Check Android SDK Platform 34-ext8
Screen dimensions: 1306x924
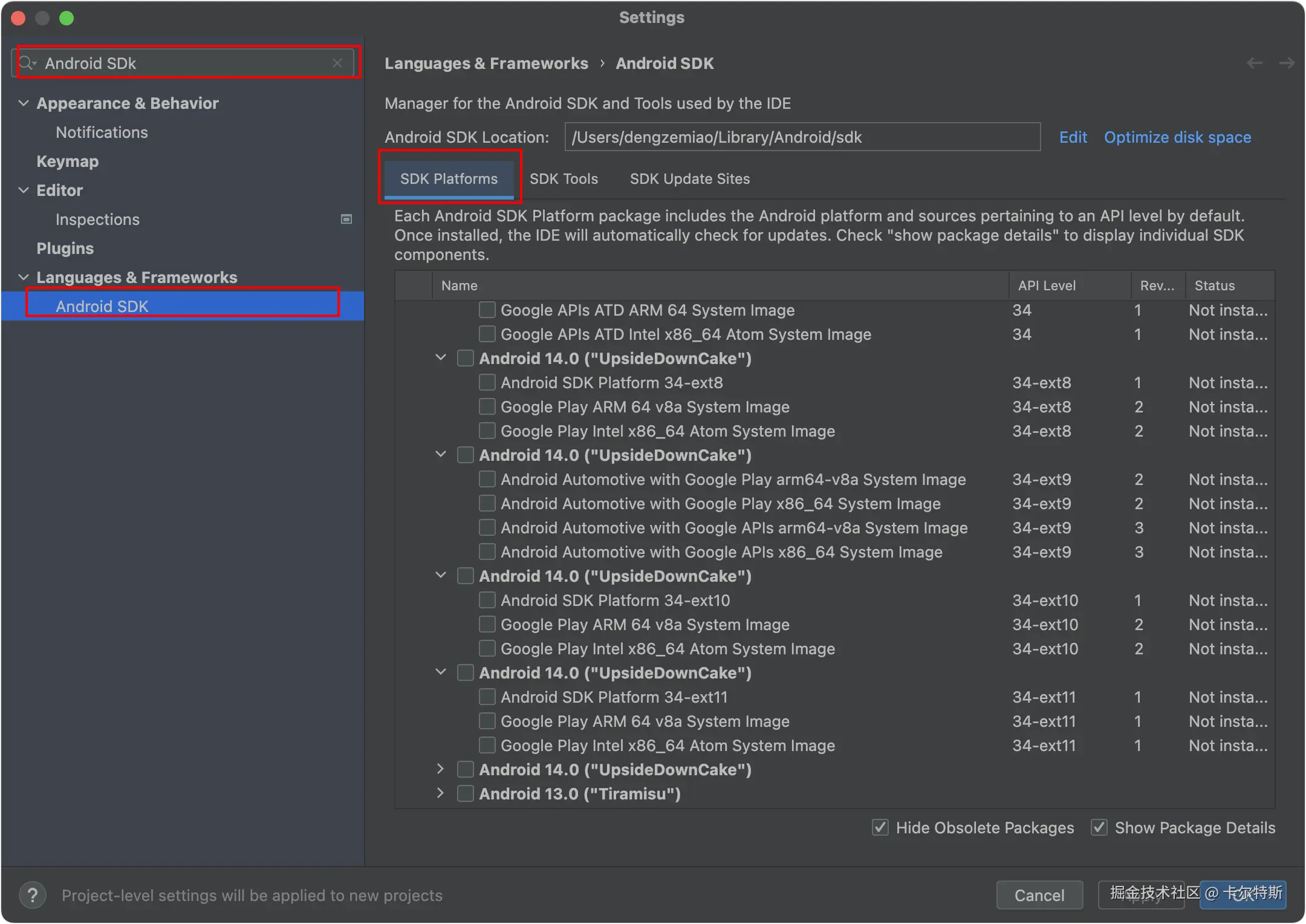pos(487,382)
